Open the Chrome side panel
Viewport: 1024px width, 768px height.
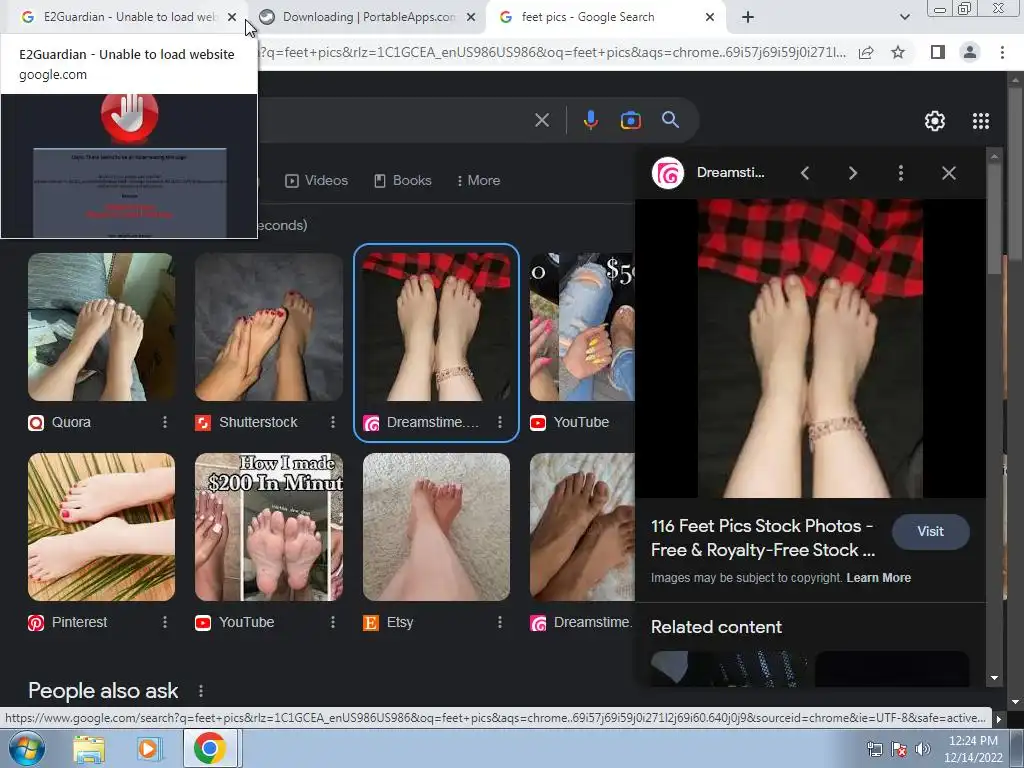(x=938, y=52)
